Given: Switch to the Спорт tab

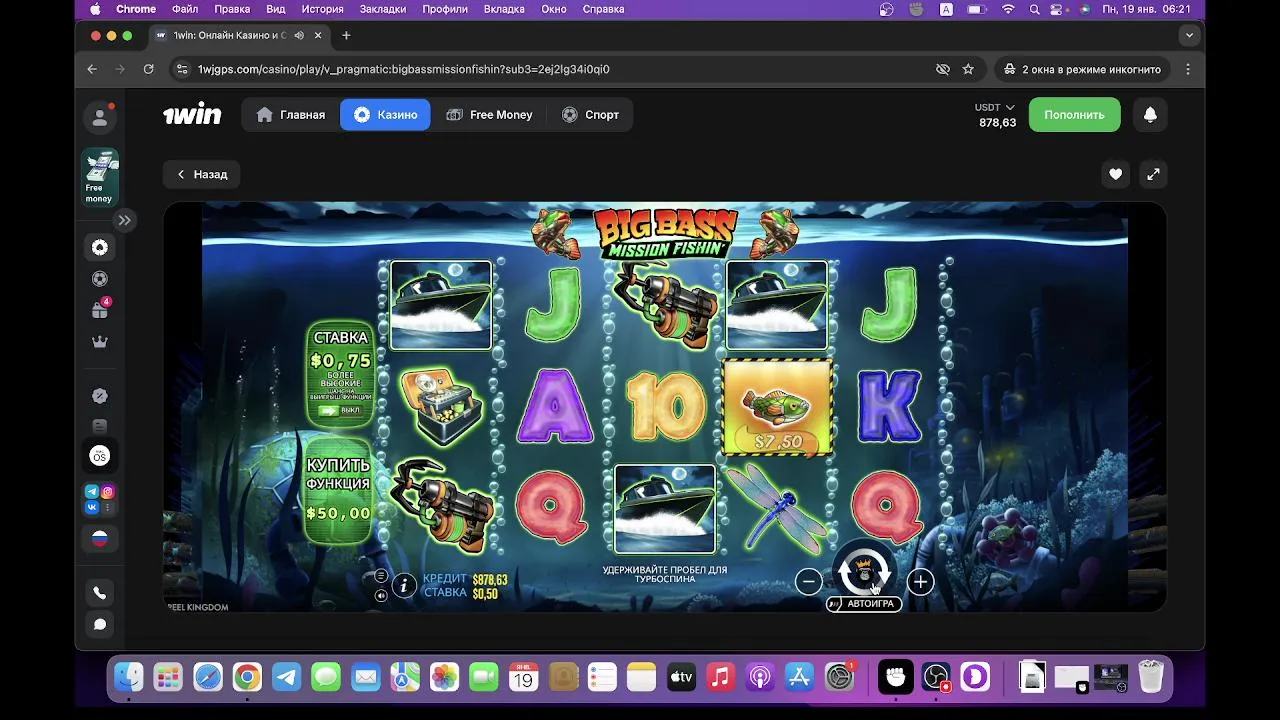Looking at the screenshot, I should click(x=590, y=114).
